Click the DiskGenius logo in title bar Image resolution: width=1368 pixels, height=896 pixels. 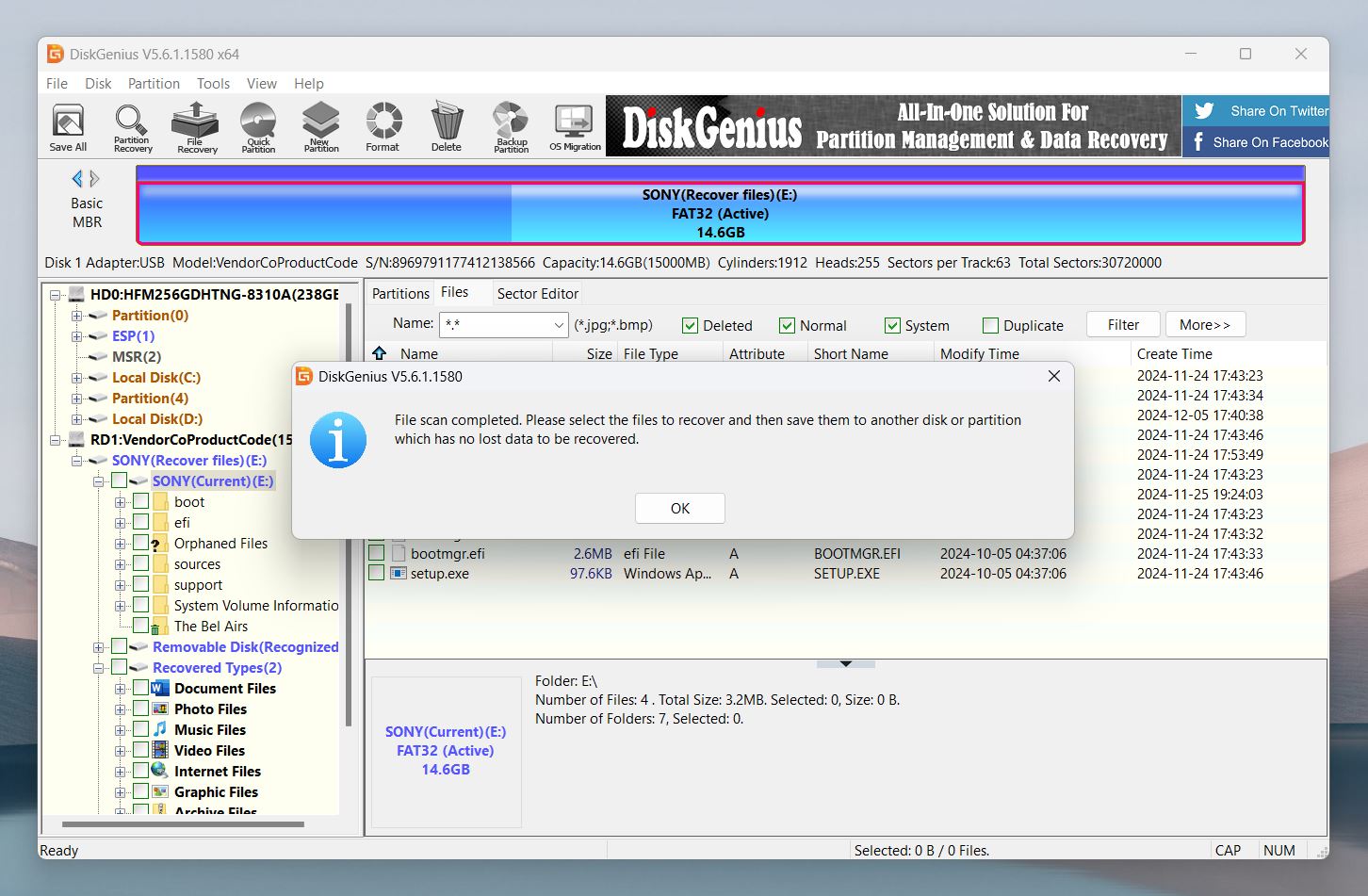click(x=56, y=54)
